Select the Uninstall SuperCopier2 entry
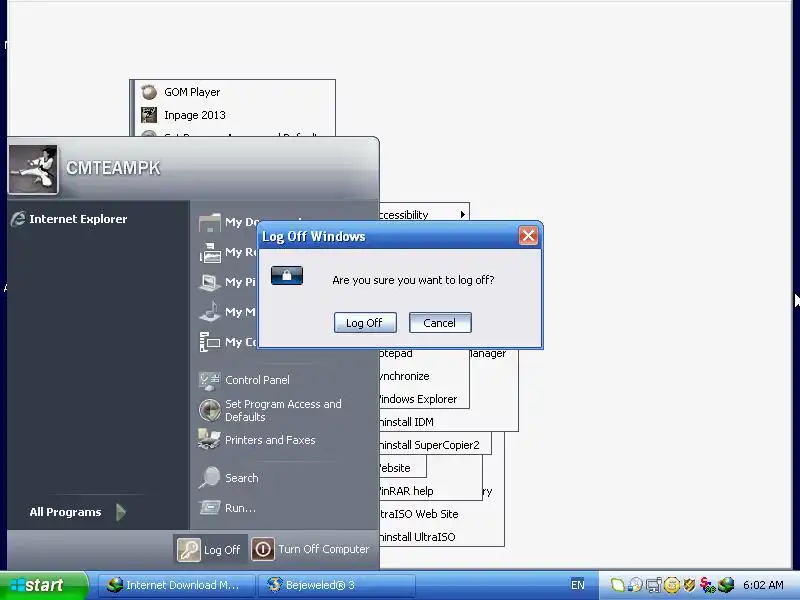 tap(430, 445)
